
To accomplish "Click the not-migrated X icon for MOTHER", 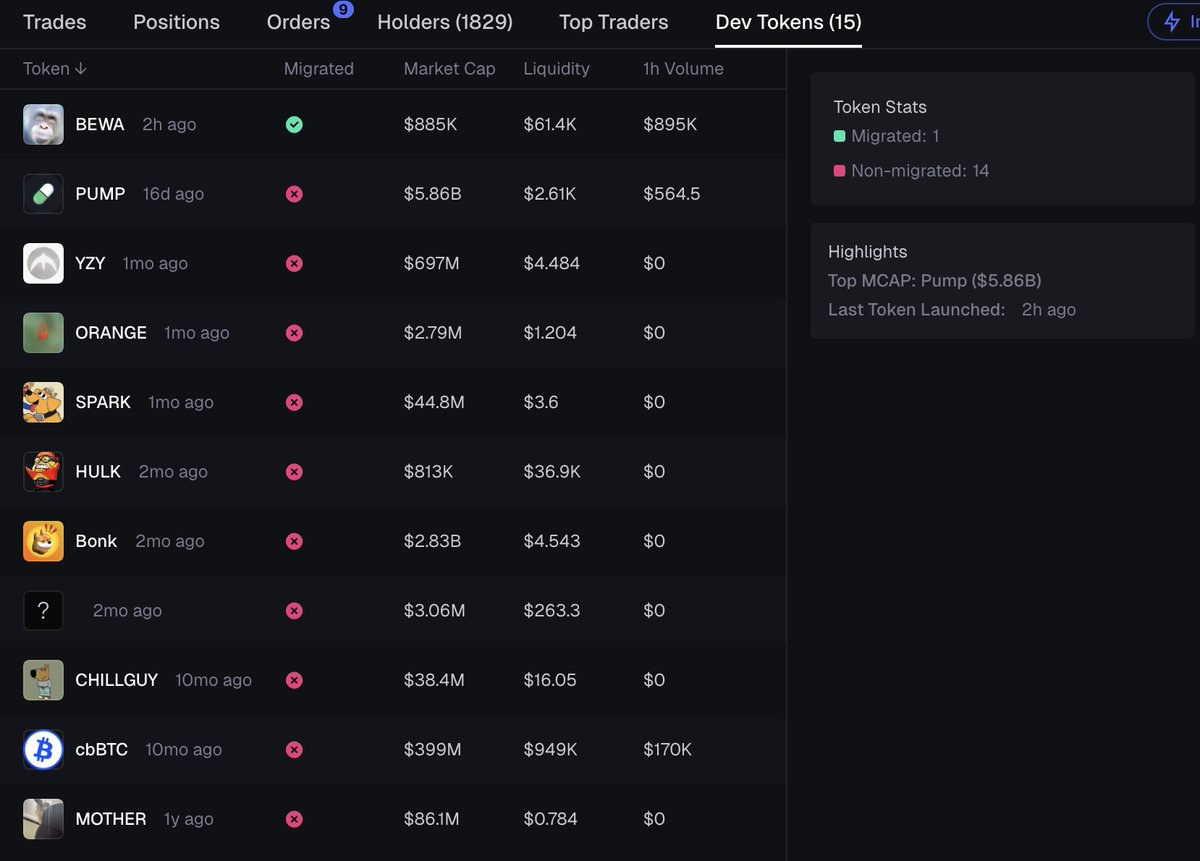I will coord(294,820).
